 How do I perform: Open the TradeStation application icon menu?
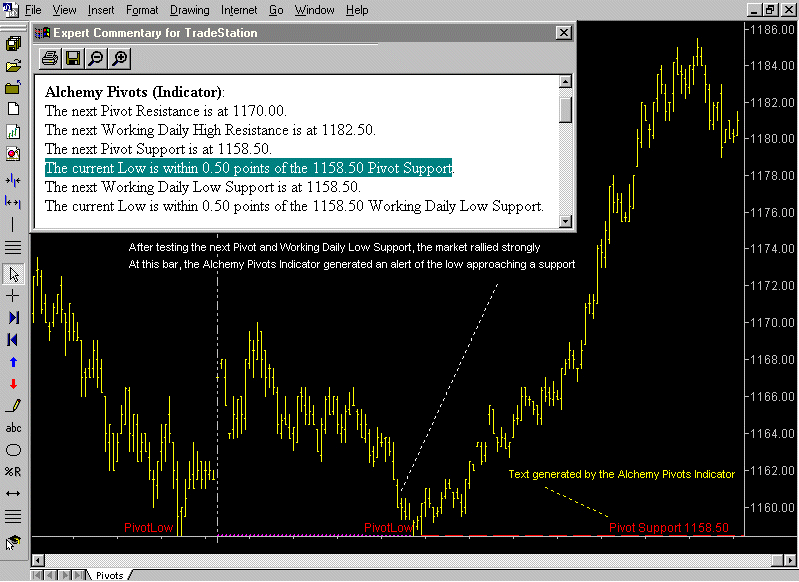pyautogui.click(x=10, y=9)
